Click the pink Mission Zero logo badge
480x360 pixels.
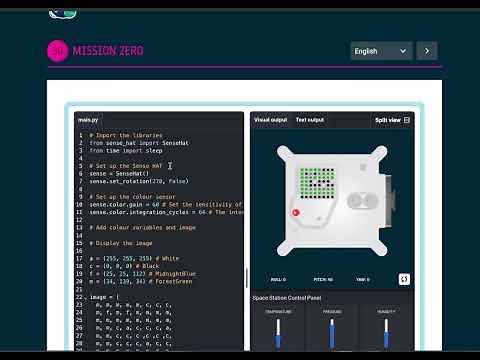tap(58, 51)
